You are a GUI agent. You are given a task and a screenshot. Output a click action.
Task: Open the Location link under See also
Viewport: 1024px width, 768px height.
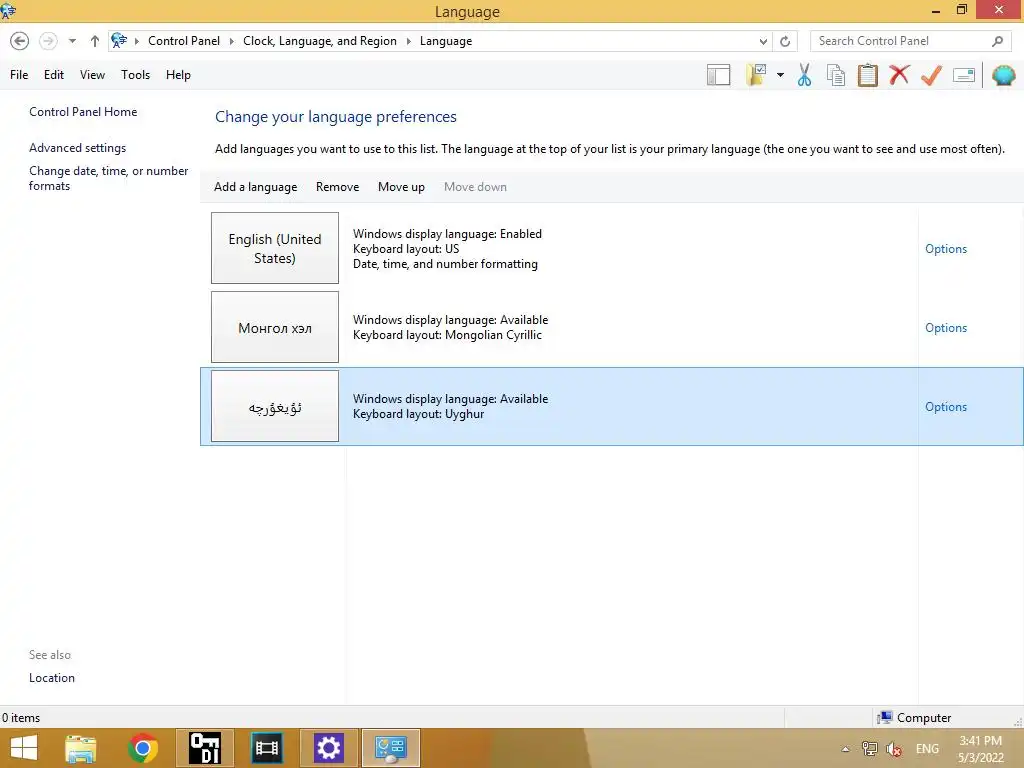(x=52, y=678)
